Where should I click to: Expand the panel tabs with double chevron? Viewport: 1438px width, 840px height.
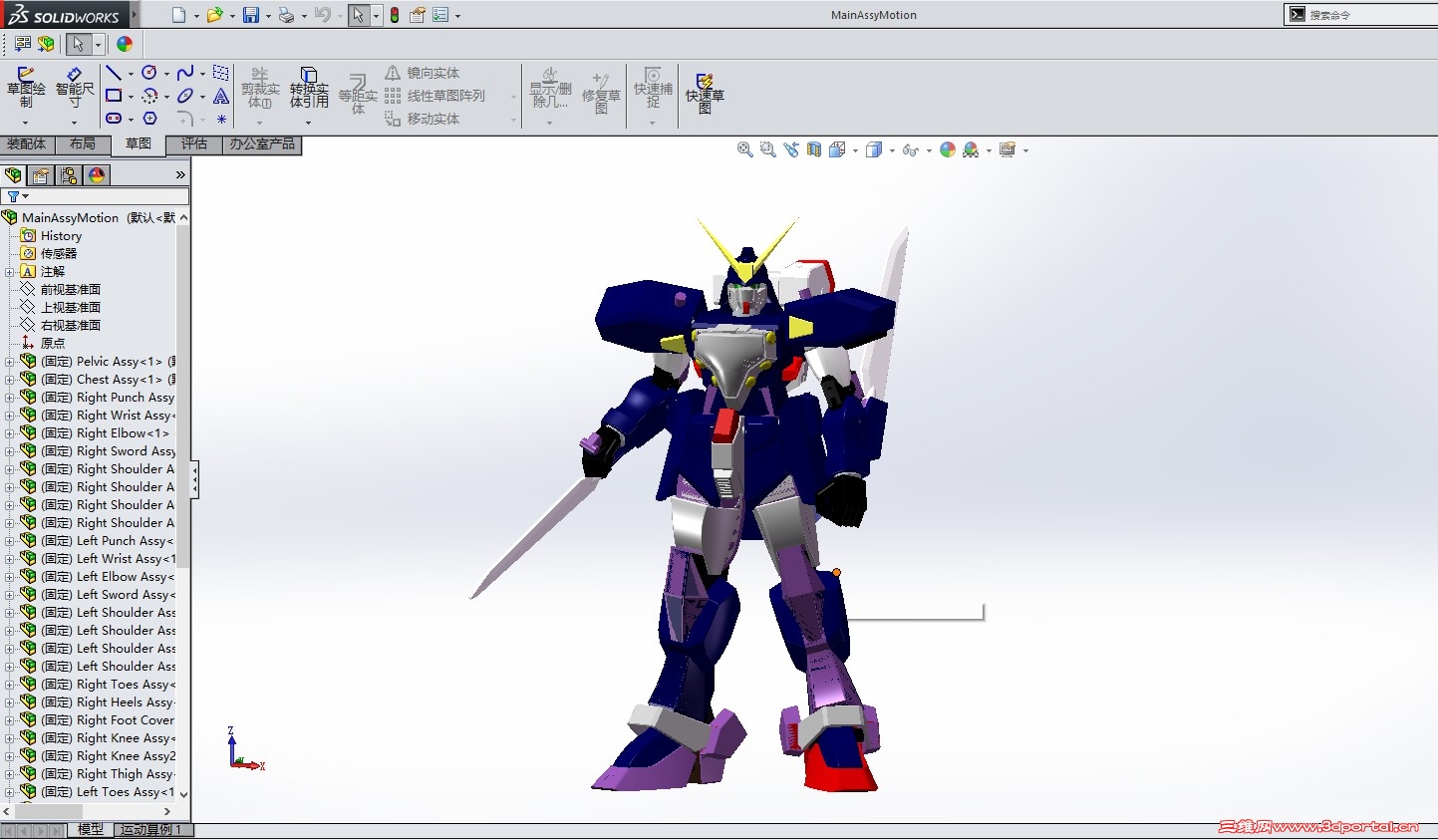pyautogui.click(x=180, y=175)
